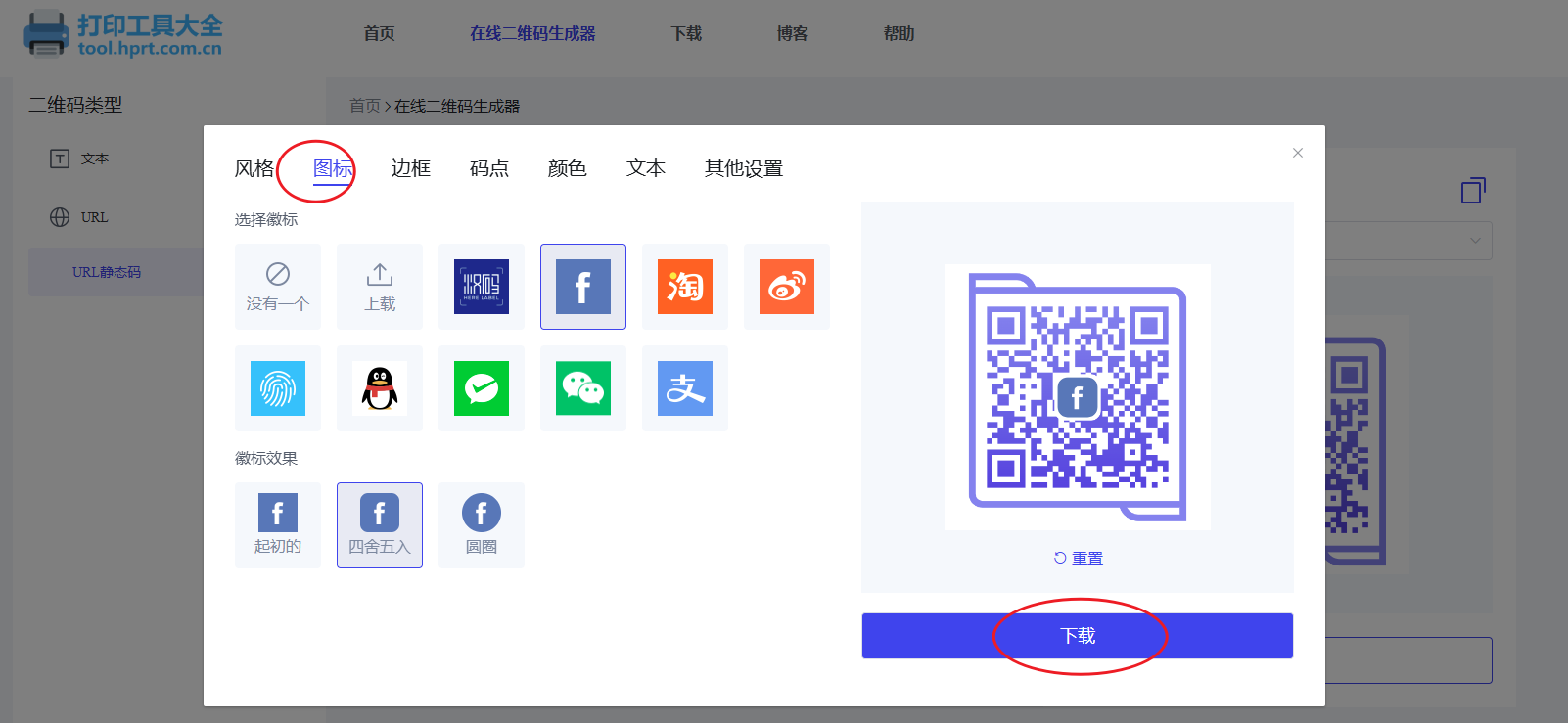Click the QR code preview image

click(x=1078, y=397)
